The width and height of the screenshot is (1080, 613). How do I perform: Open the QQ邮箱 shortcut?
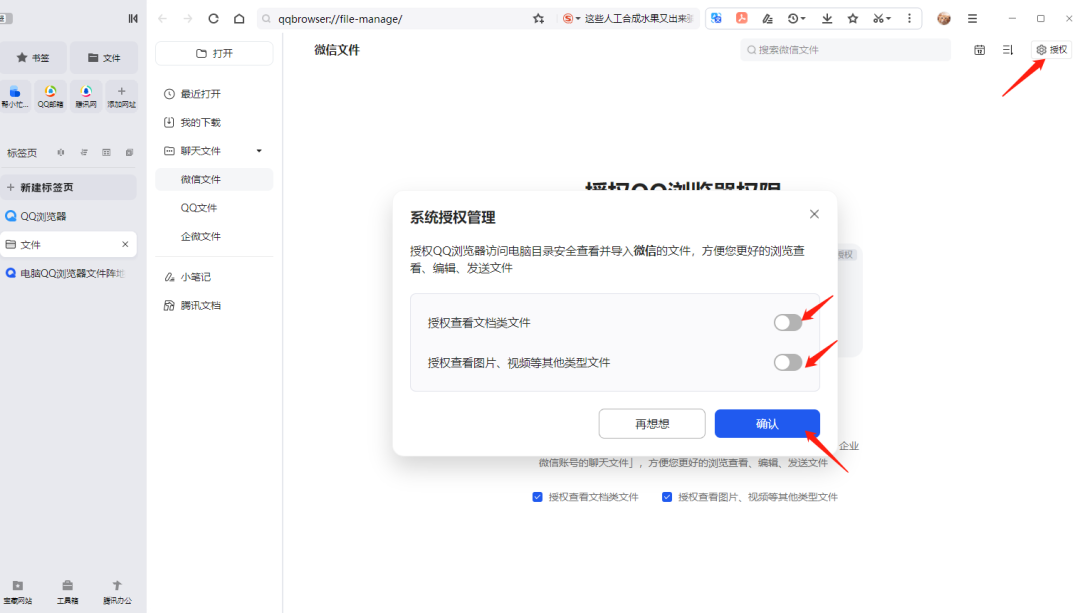pyautogui.click(x=50, y=96)
